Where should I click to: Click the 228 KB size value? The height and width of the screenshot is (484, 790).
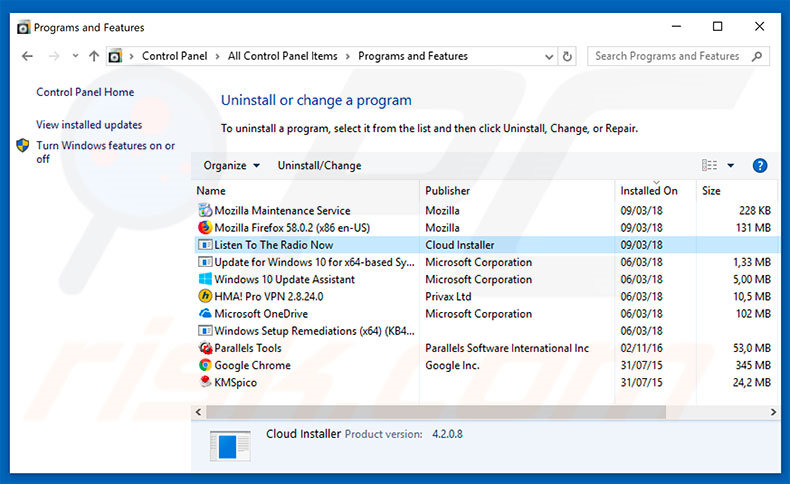coord(755,211)
